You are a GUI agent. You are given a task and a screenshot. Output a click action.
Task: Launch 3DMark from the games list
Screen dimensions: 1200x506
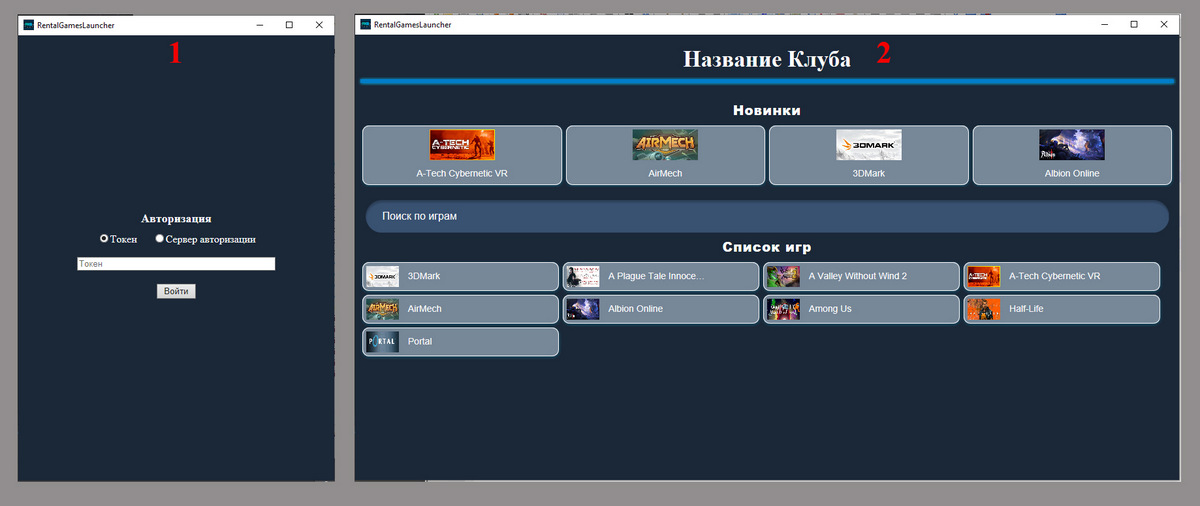460,277
